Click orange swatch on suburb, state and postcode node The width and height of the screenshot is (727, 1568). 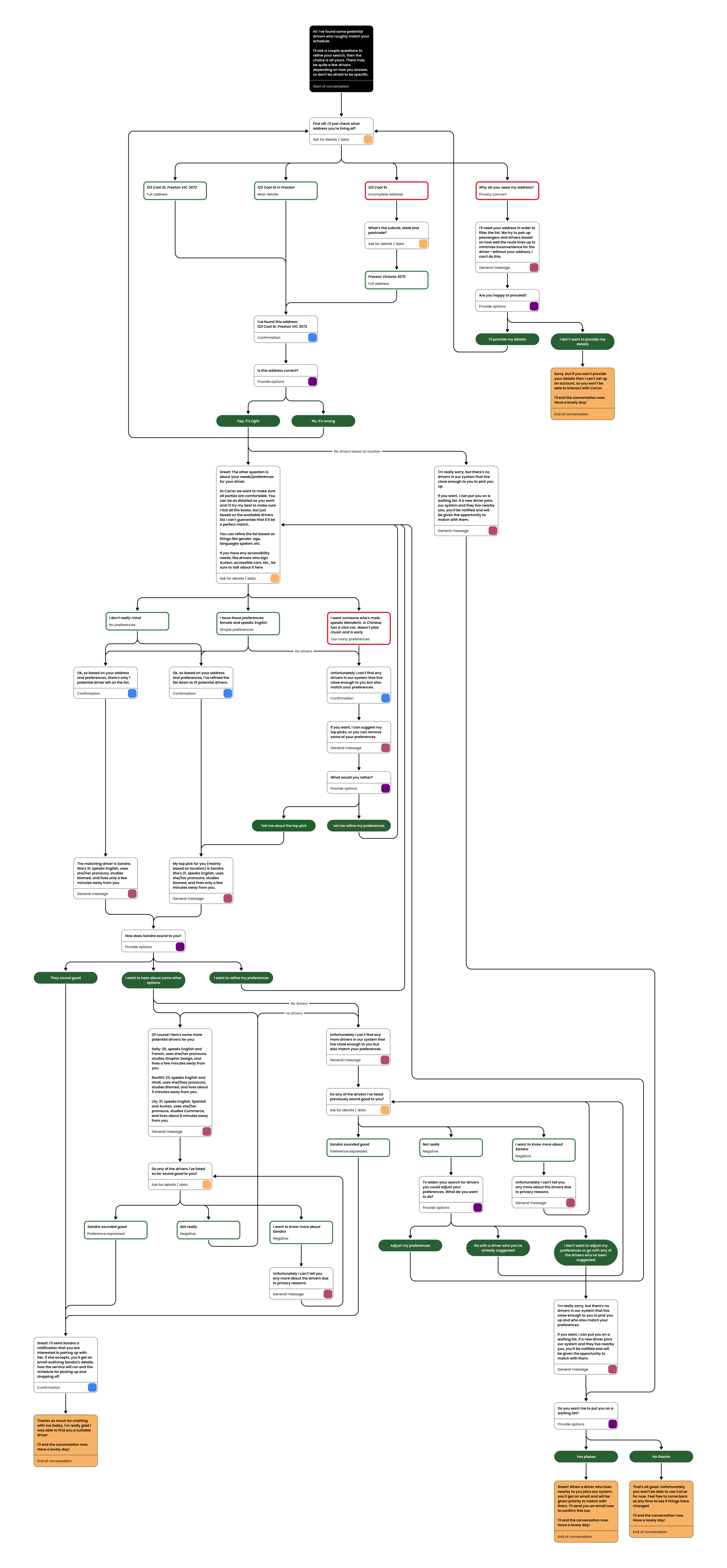[423, 243]
